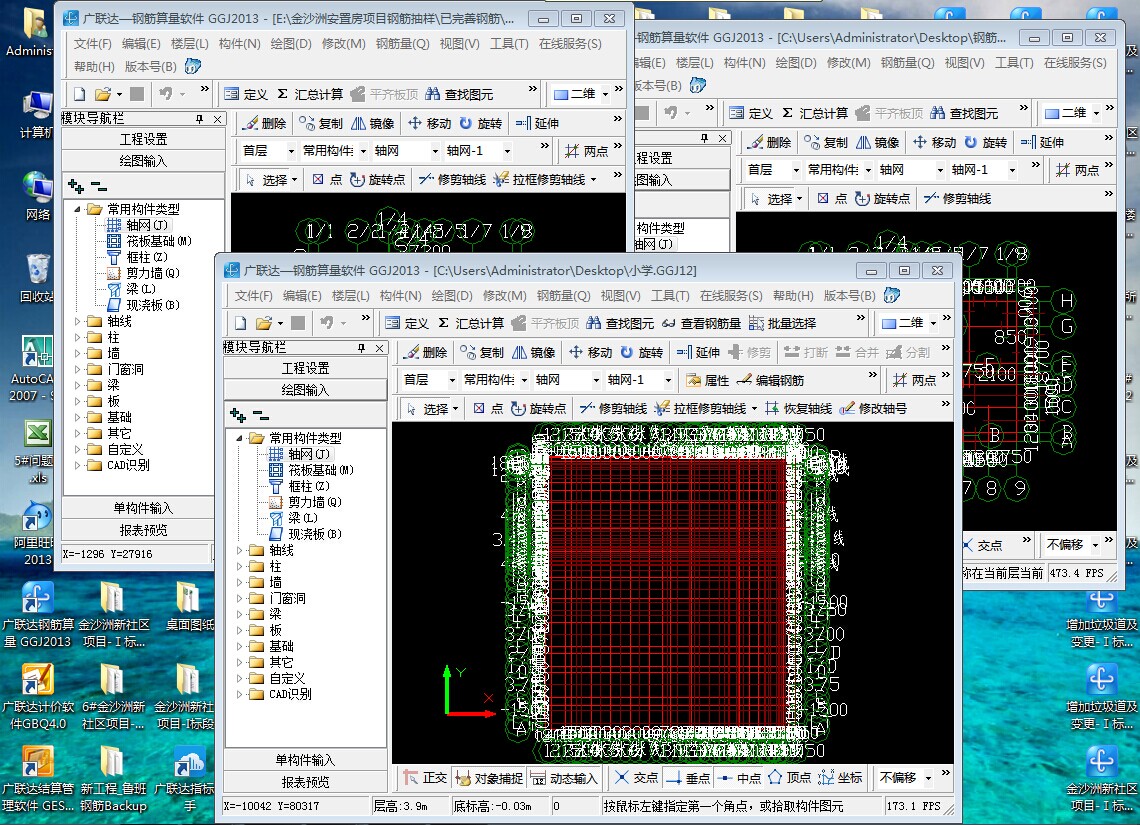The image size is (1140, 825).
Task: Click 汇总计算 in right background window
Action: tap(816, 113)
